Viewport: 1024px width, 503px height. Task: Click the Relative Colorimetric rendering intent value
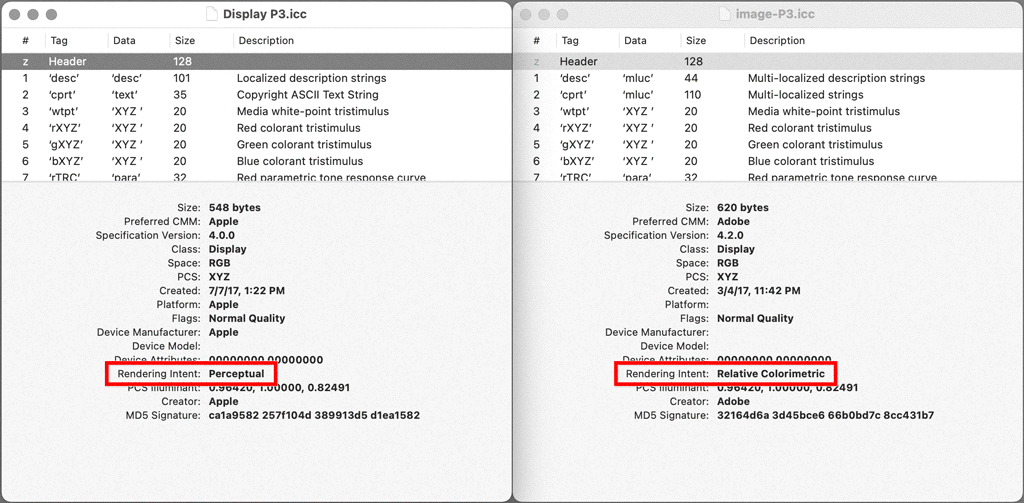(771, 374)
